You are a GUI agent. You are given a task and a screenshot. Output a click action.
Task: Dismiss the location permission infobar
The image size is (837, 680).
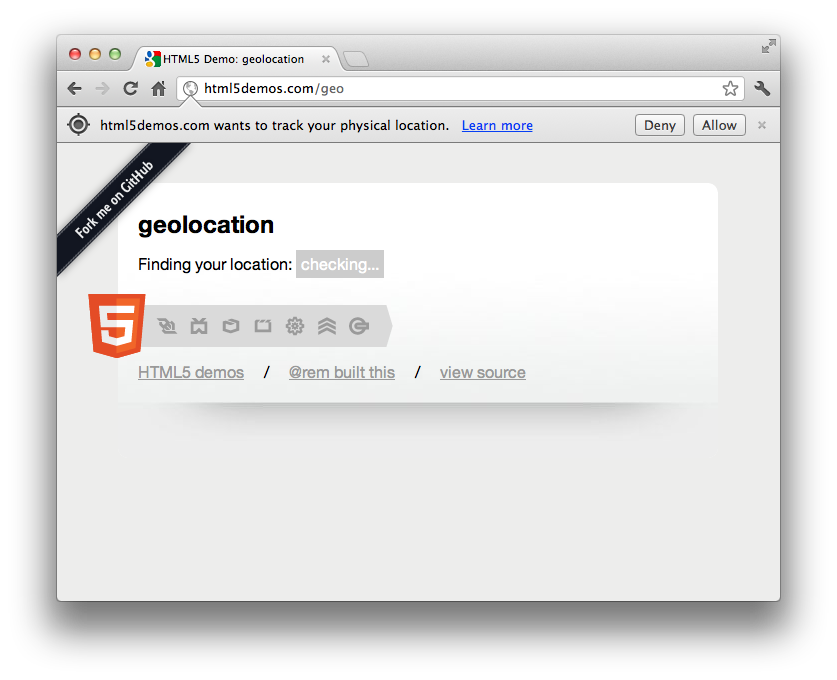(x=762, y=125)
